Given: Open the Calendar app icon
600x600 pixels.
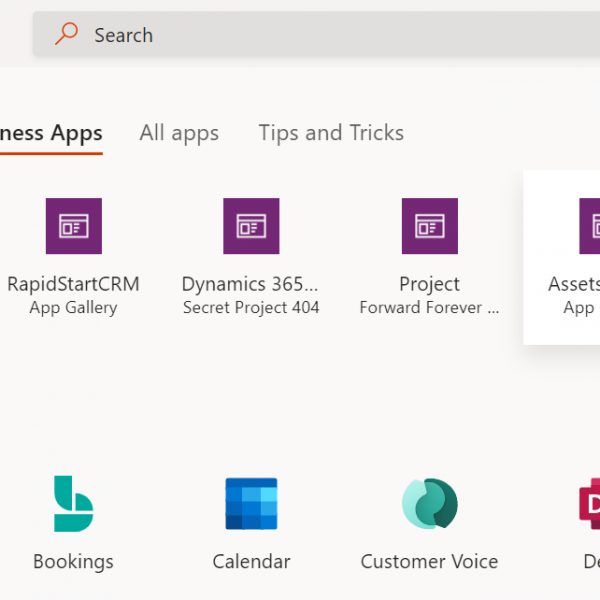Looking at the screenshot, I should (x=251, y=504).
